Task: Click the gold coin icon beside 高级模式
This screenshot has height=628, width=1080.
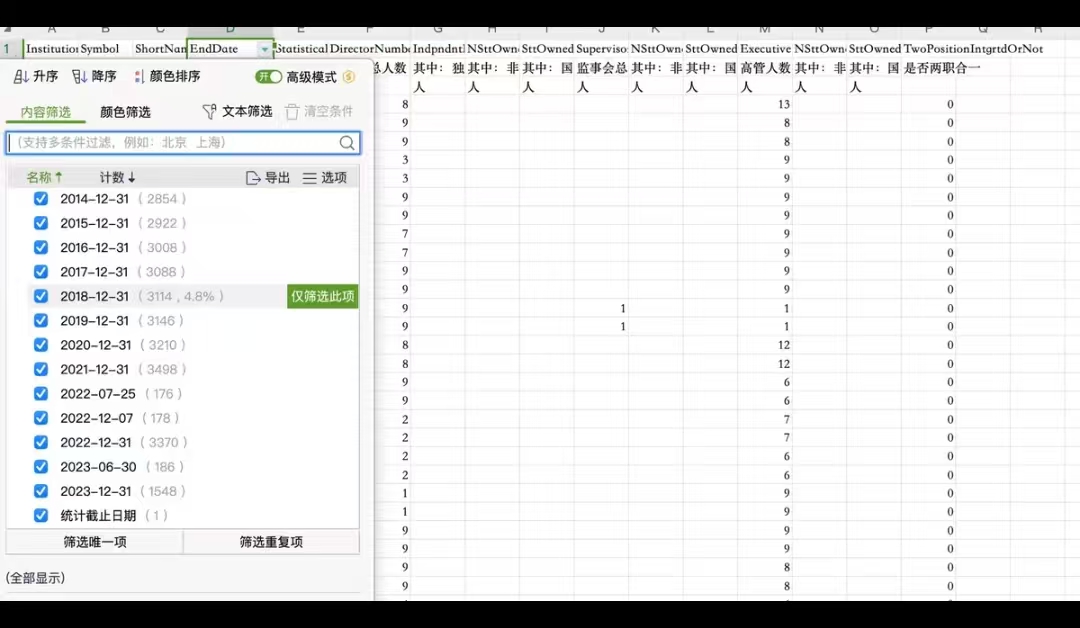Action: (349, 77)
